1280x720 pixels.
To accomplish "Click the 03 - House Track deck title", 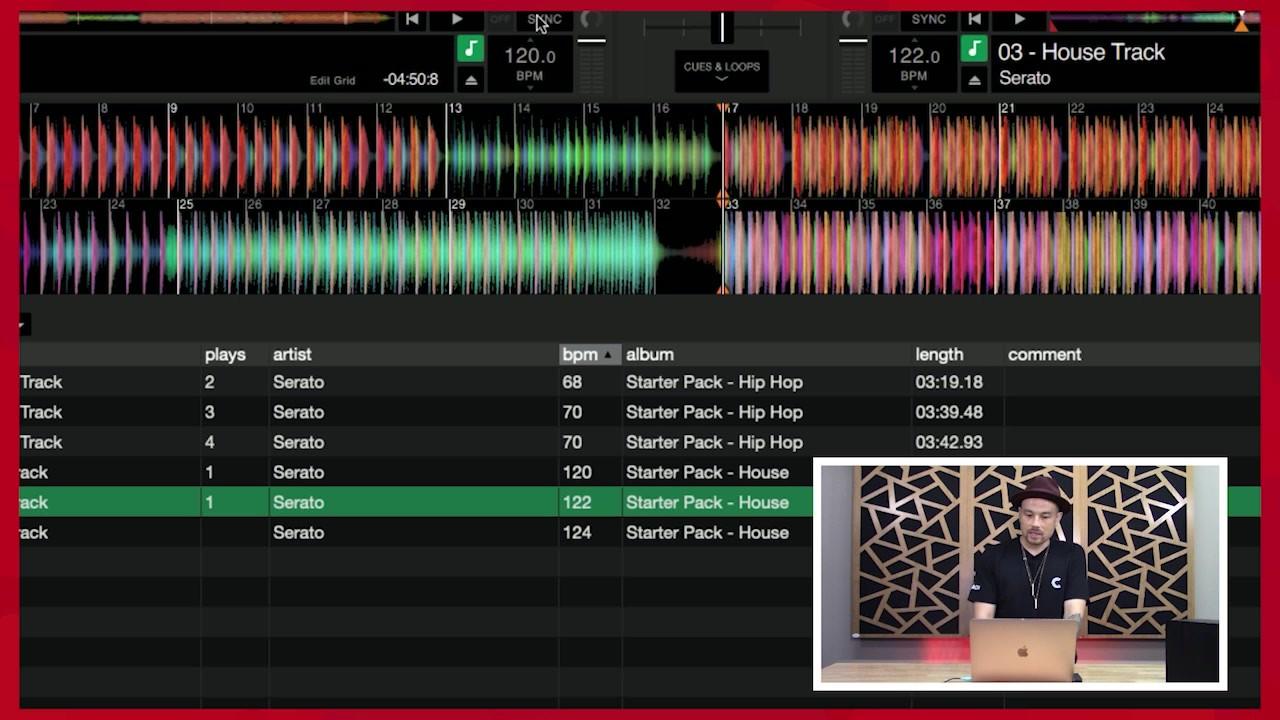I will pos(1081,52).
